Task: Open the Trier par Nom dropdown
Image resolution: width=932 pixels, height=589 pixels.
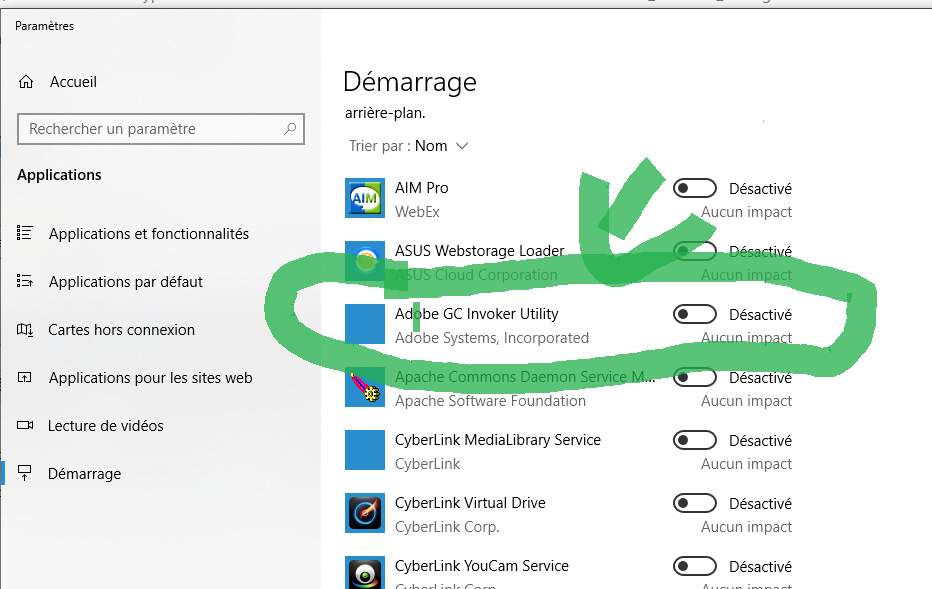Action: click(x=409, y=146)
